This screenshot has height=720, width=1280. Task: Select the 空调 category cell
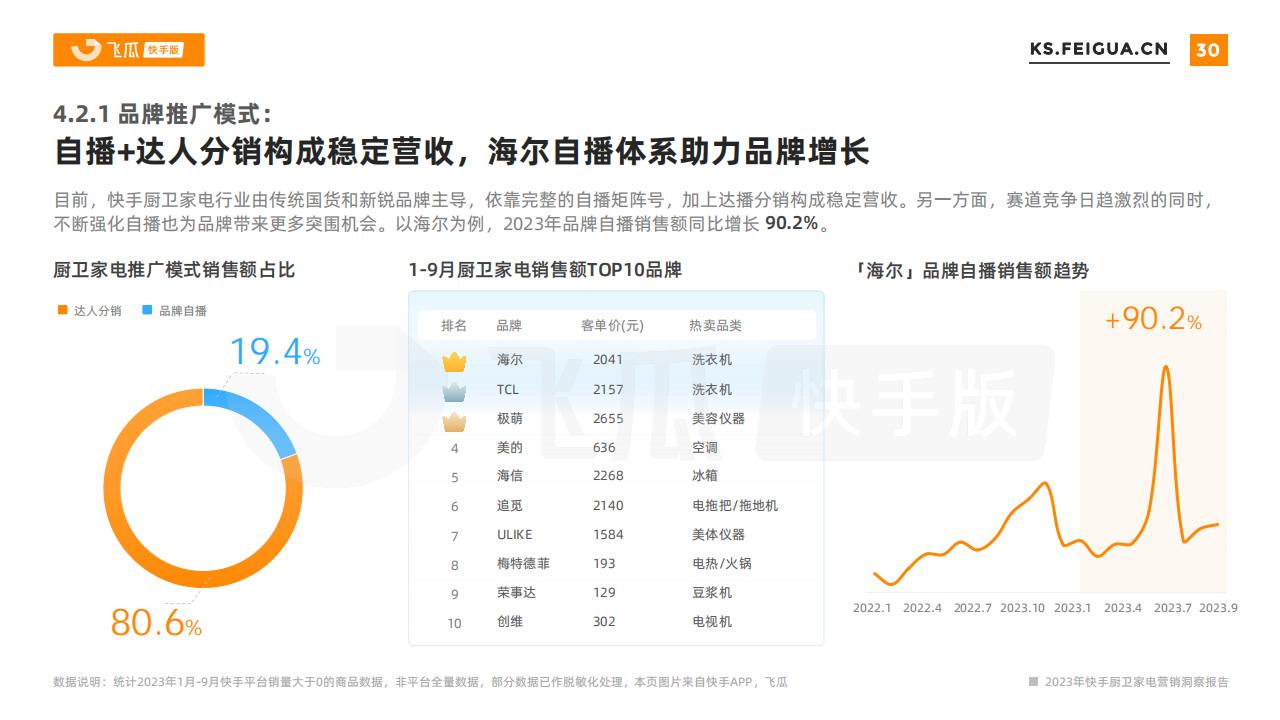point(705,448)
